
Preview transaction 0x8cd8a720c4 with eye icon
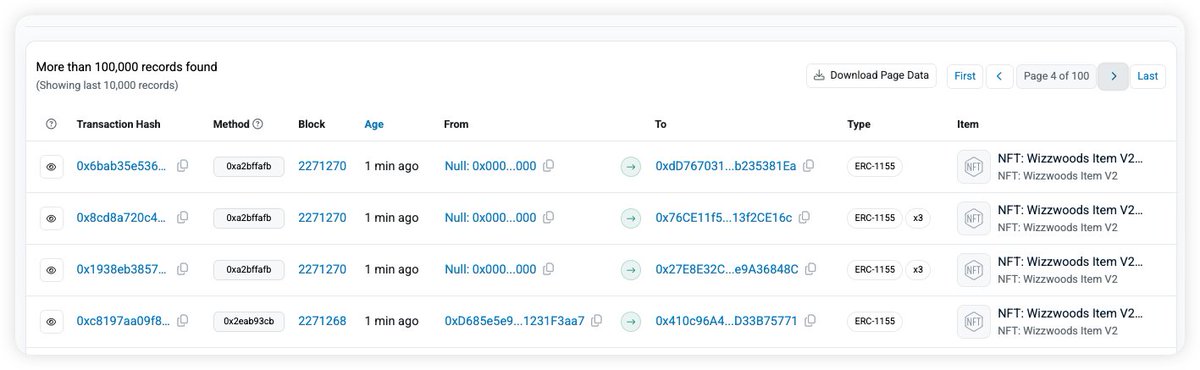[x=51, y=218]
